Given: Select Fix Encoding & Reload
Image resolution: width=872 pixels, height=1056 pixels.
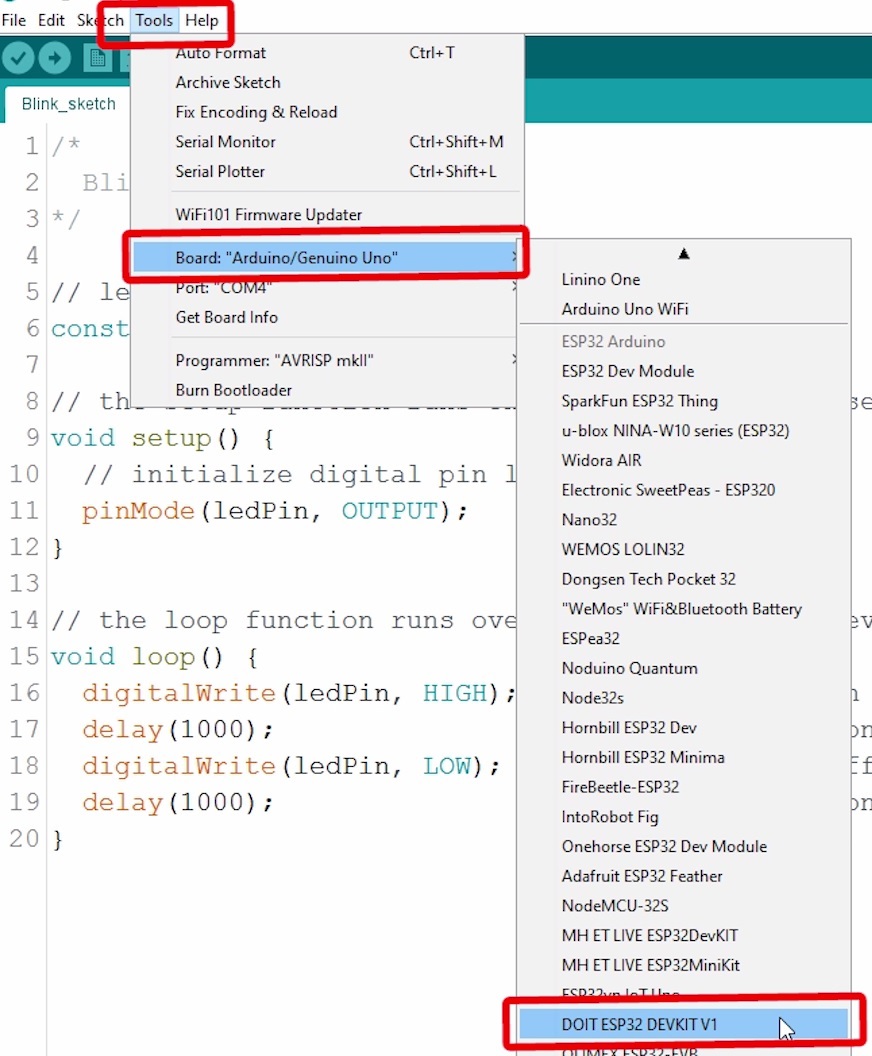Looking at the screenshot, I should [327, 112].
